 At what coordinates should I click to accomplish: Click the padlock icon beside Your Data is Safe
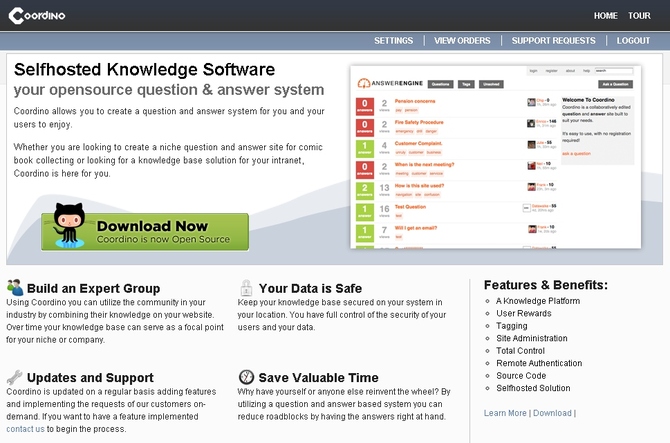[x=246, y=288]
